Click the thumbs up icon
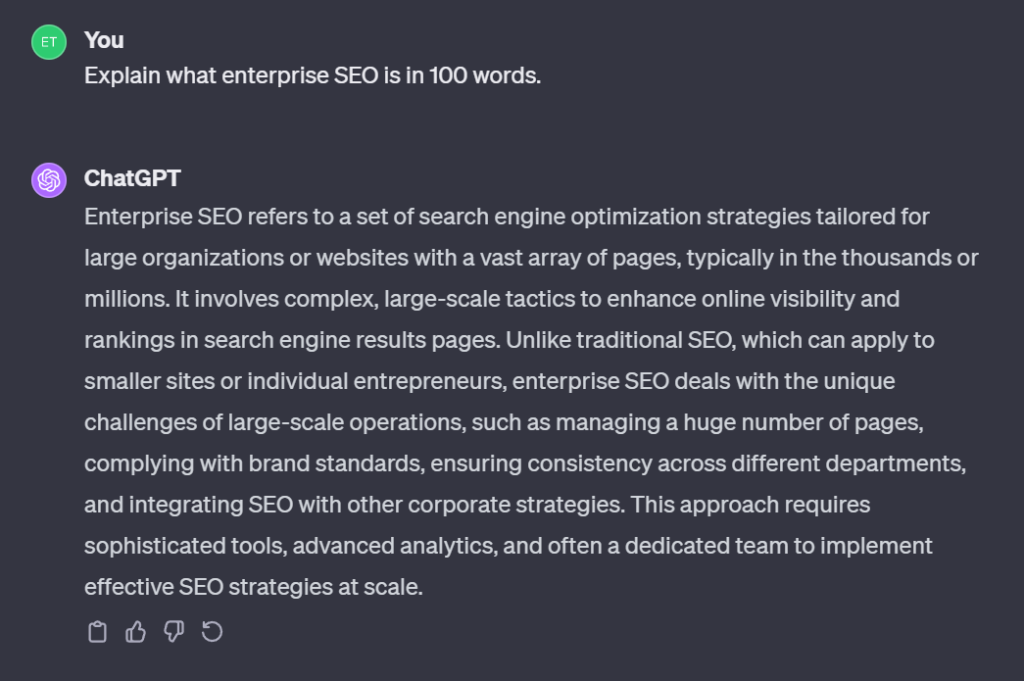 (x=135, y=632)
